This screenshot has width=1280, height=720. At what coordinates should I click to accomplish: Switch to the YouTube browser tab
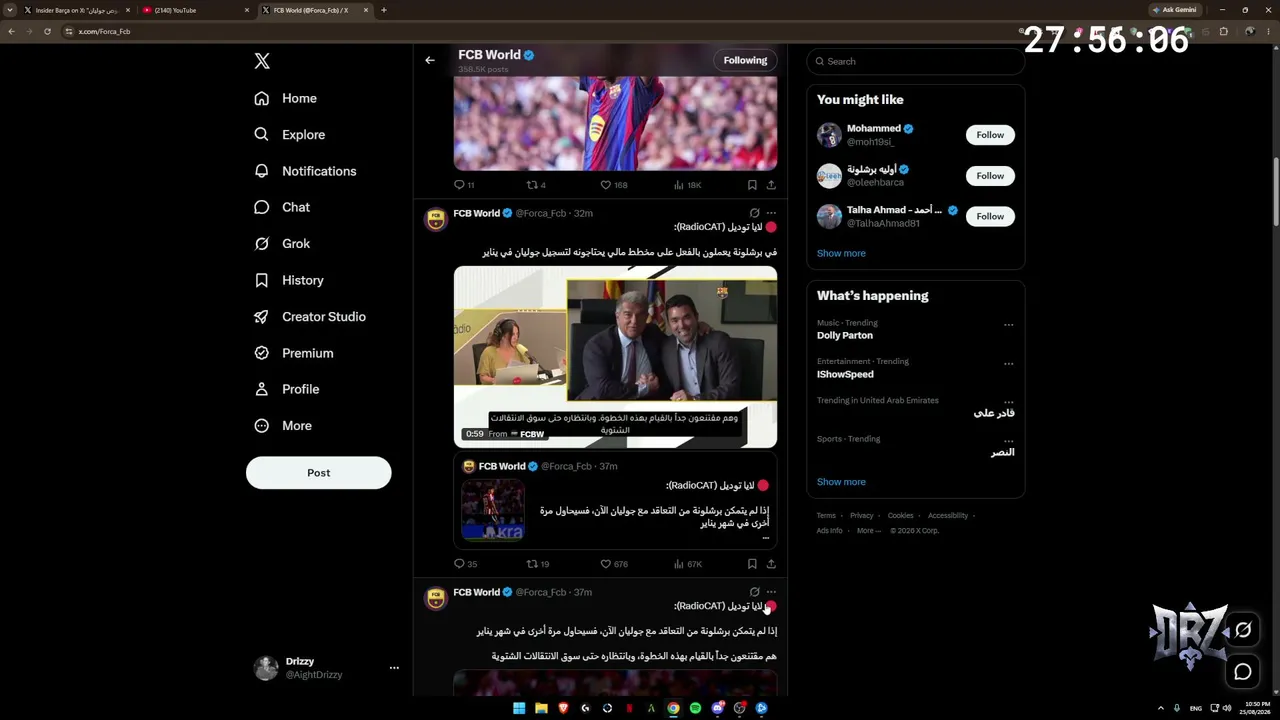pos(196,10)
